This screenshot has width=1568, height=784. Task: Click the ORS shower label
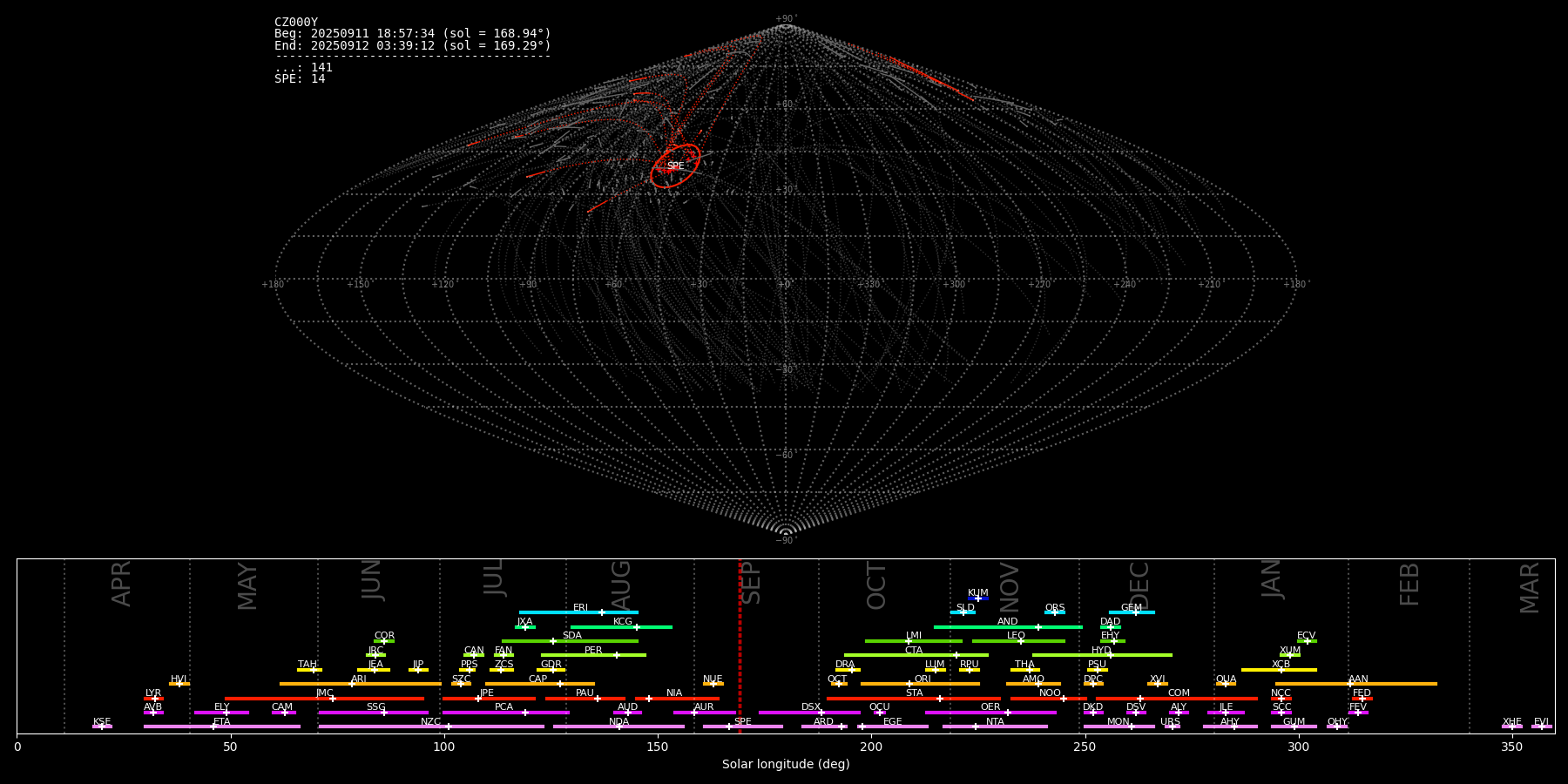click(x=1055, y=607)
